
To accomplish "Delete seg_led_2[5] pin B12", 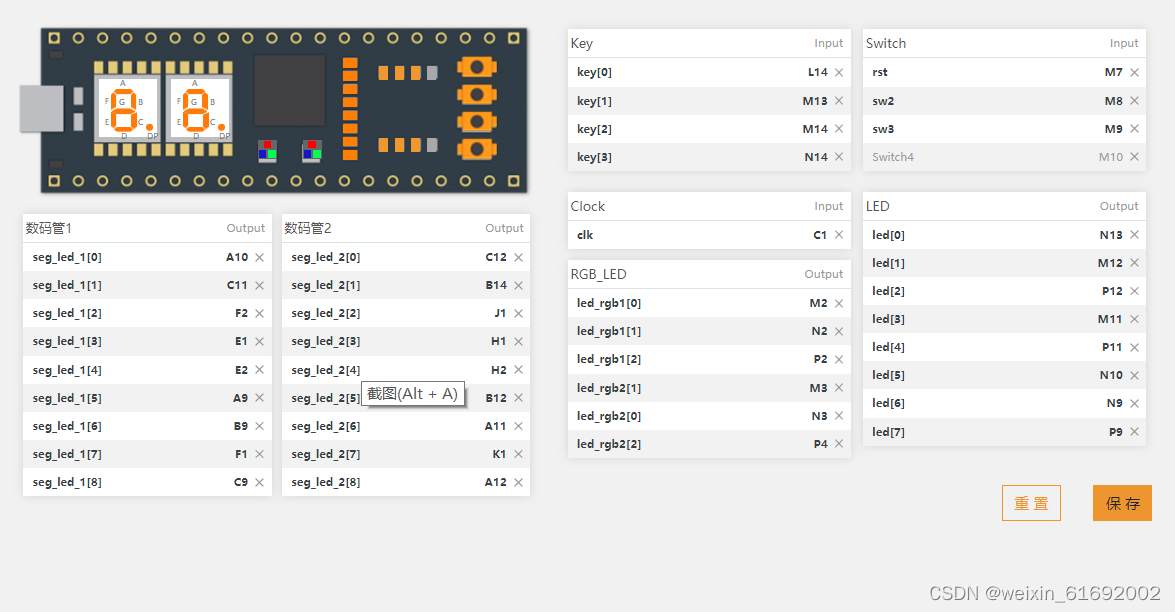I will [519, 398].
